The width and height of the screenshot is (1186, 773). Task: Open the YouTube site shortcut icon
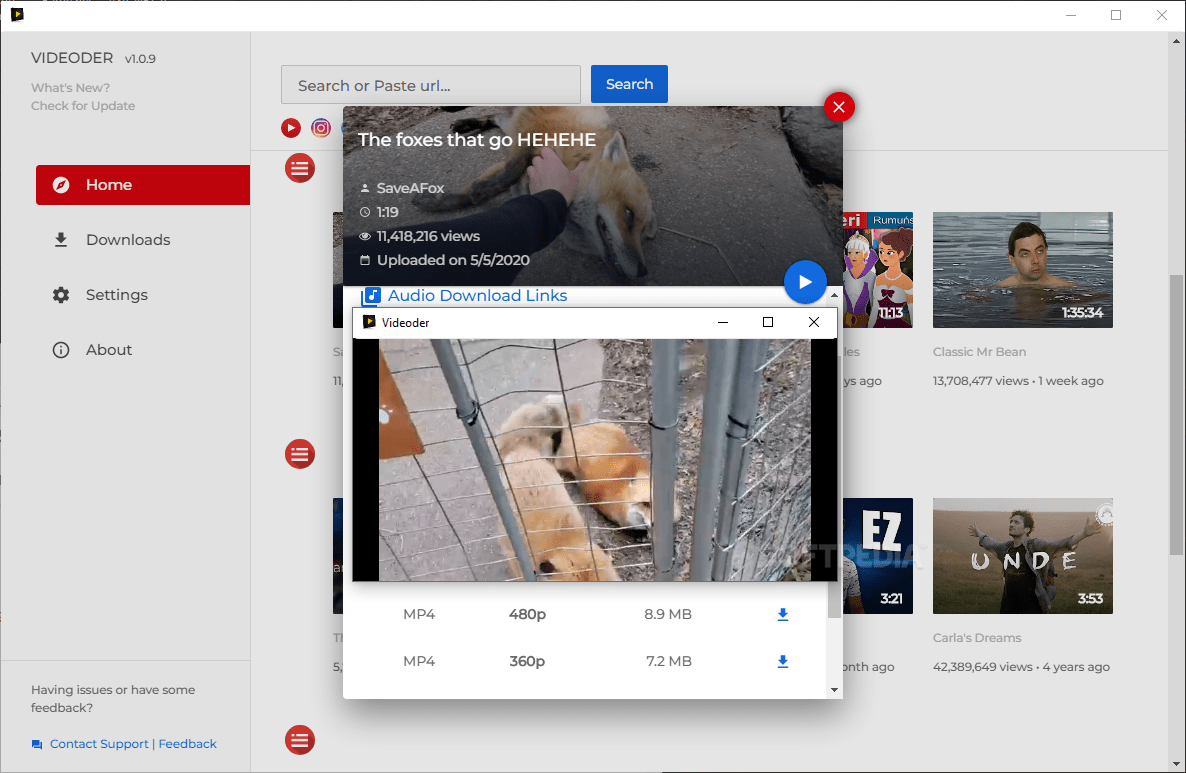[290, 128]
